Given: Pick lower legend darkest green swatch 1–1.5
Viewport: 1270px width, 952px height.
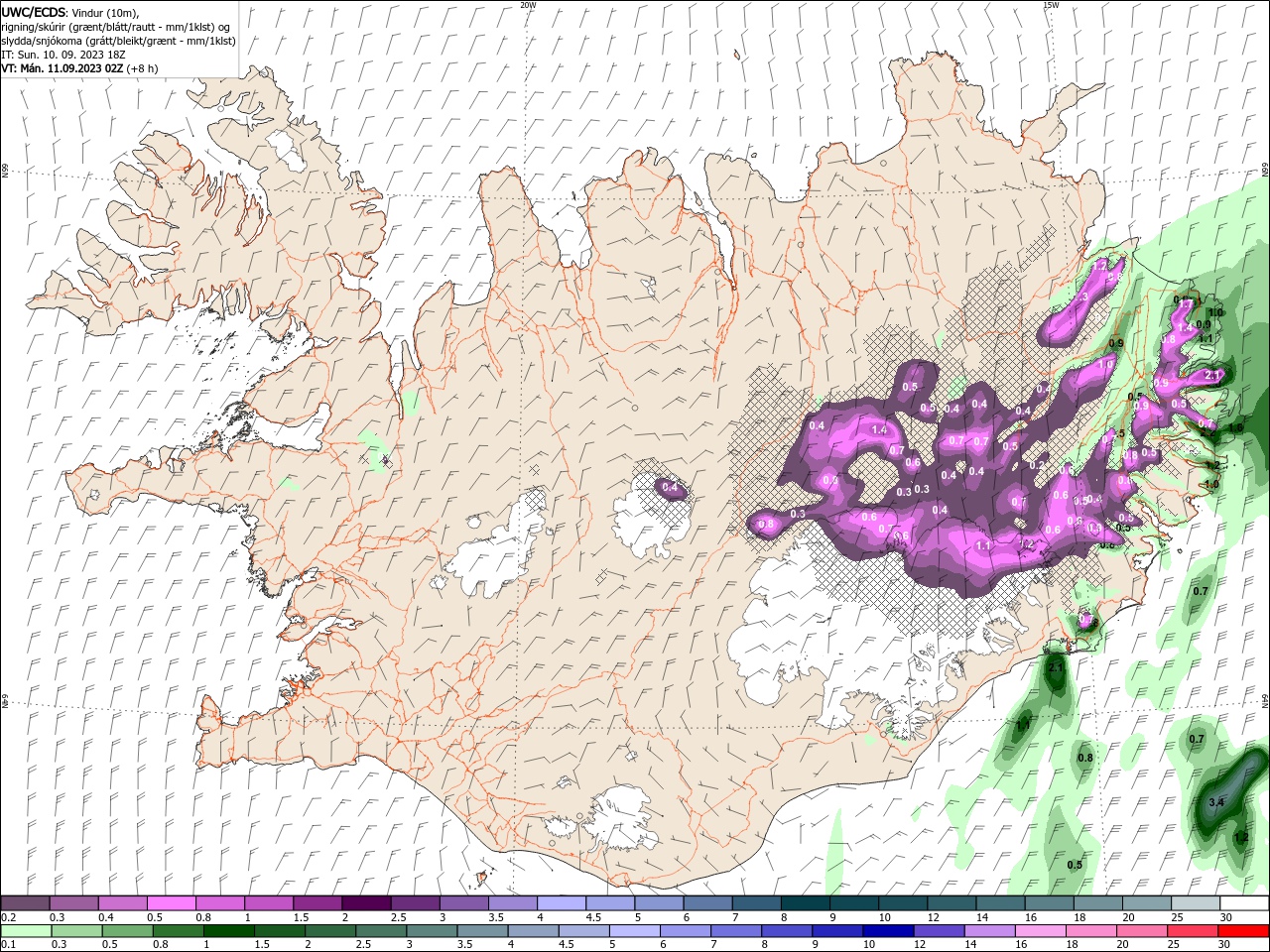Looking at the screenshot, I should 230,931.
